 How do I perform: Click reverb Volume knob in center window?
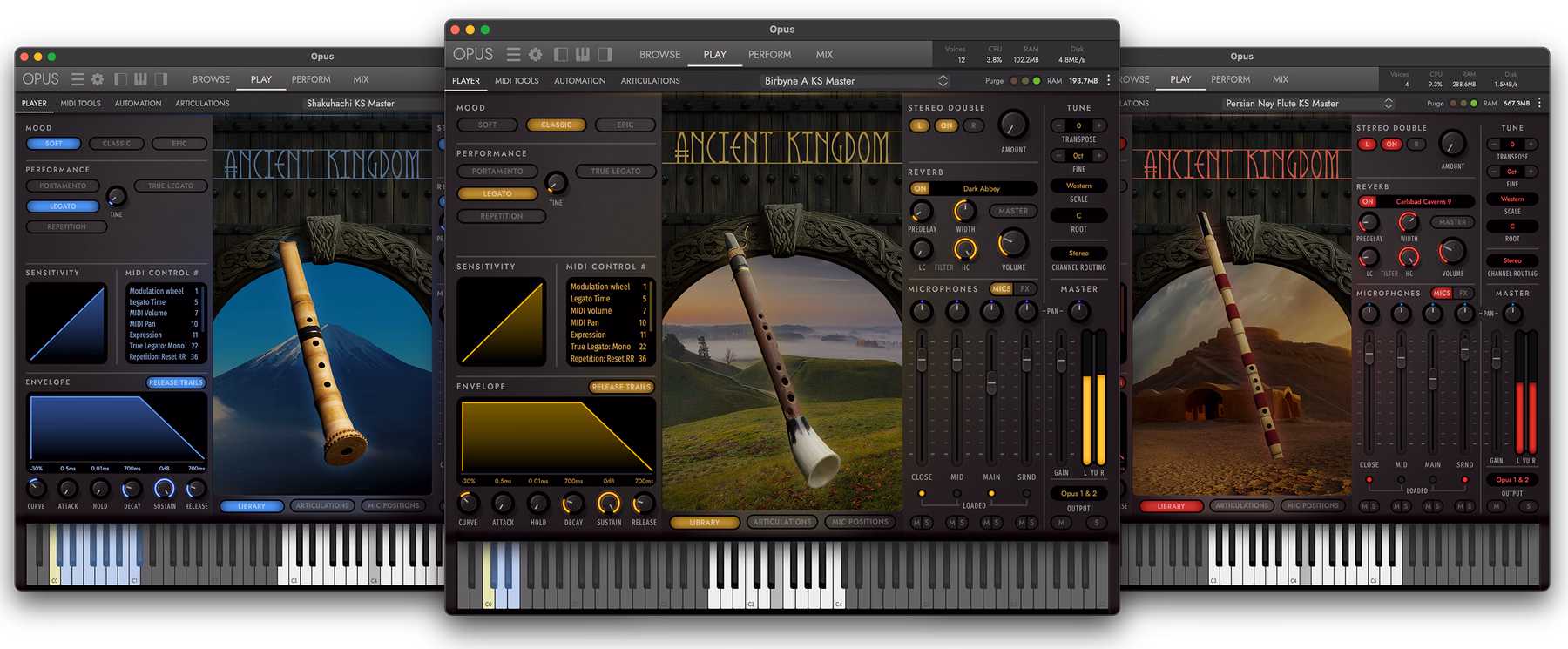[1012, 243]
